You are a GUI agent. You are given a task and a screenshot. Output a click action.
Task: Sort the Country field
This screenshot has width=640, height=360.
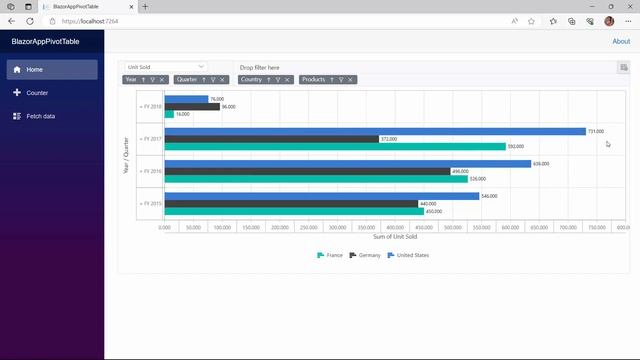[269, 80]
